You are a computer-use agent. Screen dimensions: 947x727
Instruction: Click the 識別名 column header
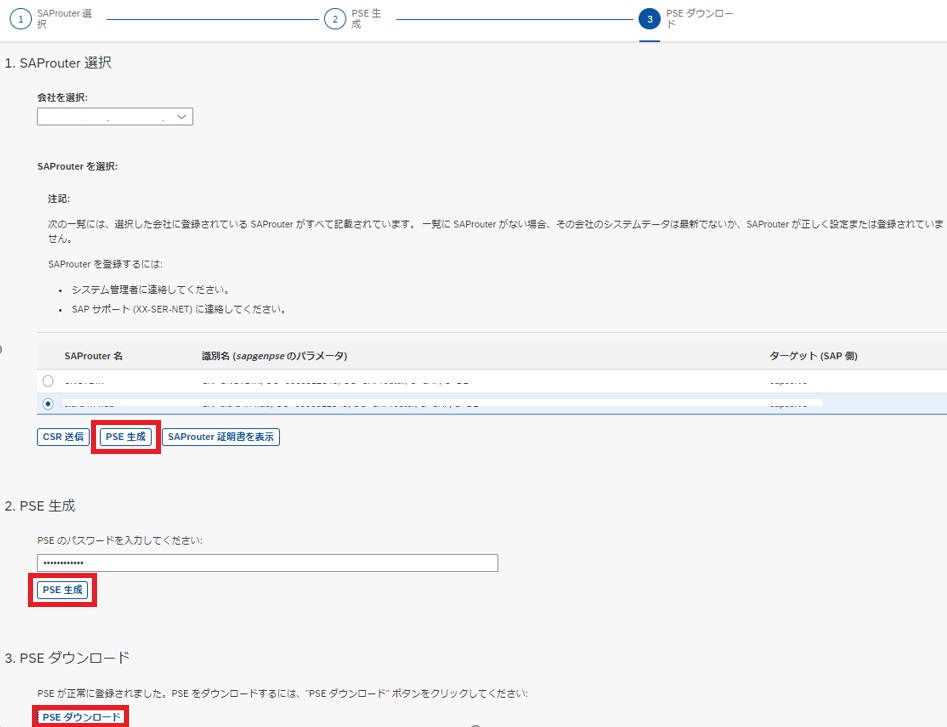coord(274,356)
